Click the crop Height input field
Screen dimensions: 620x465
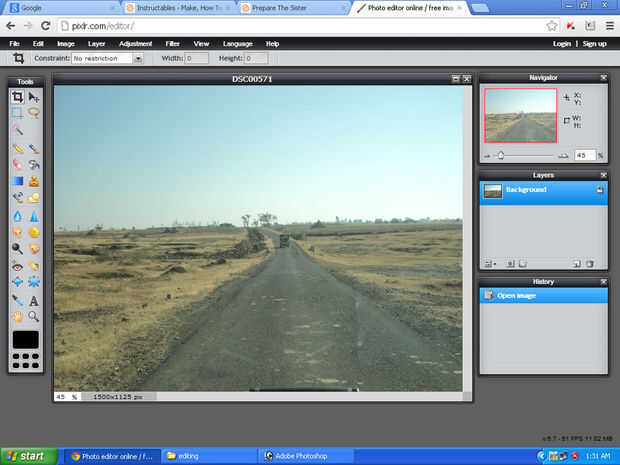[x=256, y=59]
